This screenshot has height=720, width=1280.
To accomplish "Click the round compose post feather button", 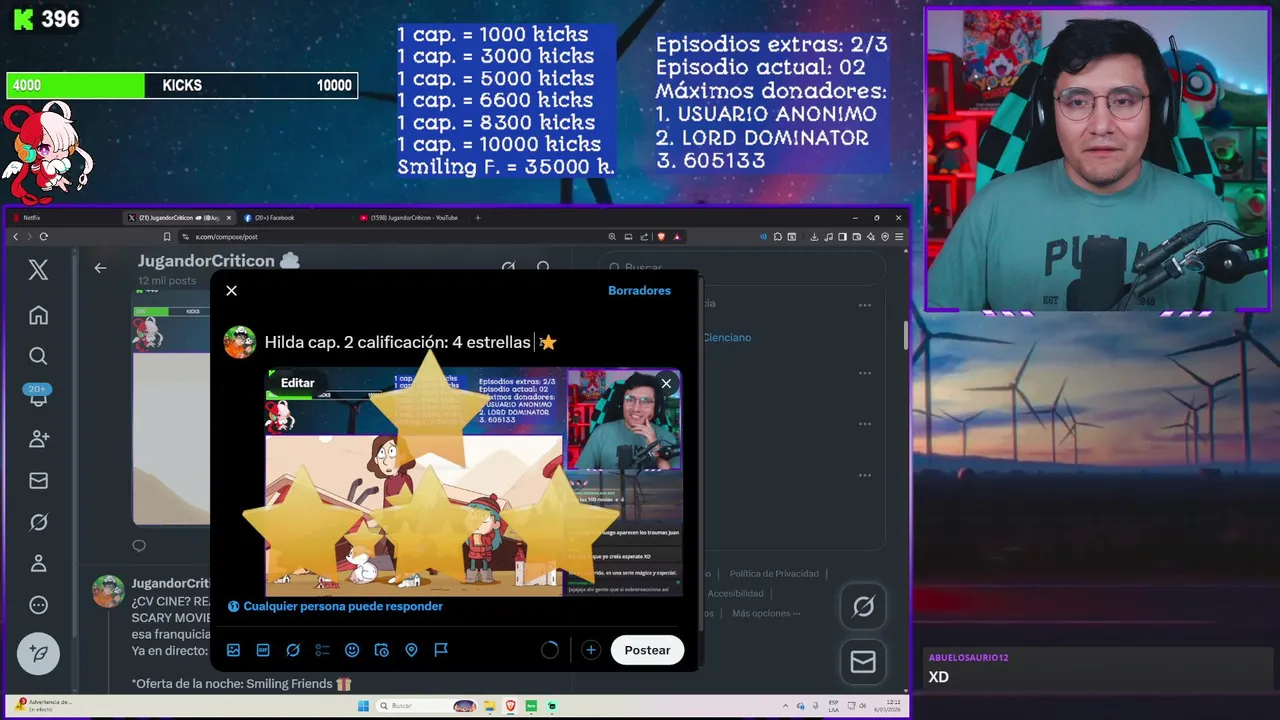I will 38,654.
